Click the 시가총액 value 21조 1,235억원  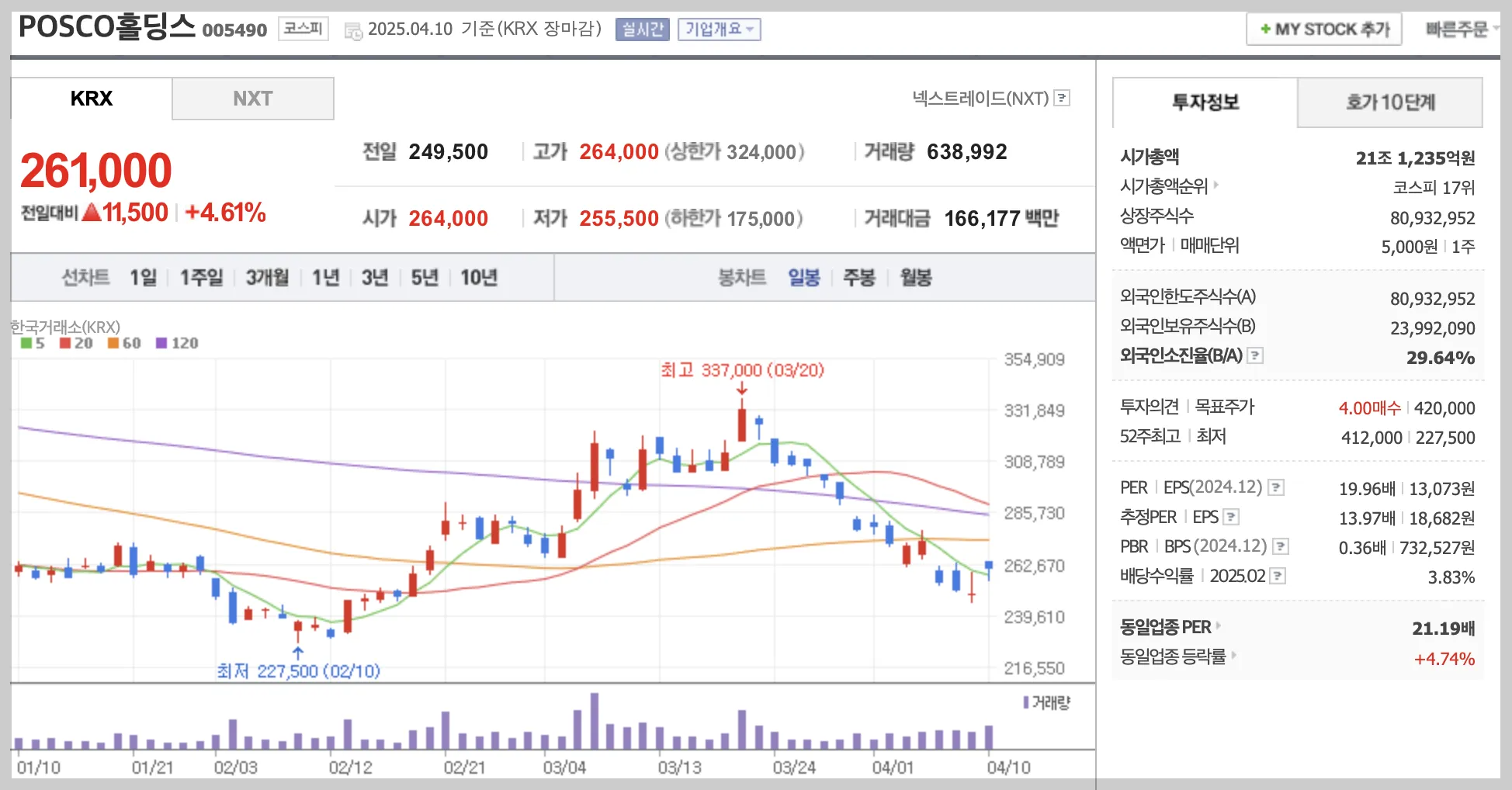click(x=1415, y=158)
